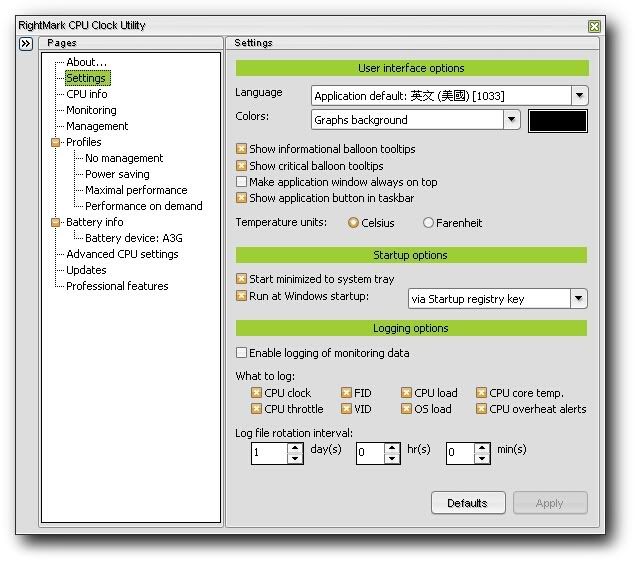
Task: Click the day(s) rotation interval field
Action: [x=270, y=453]
